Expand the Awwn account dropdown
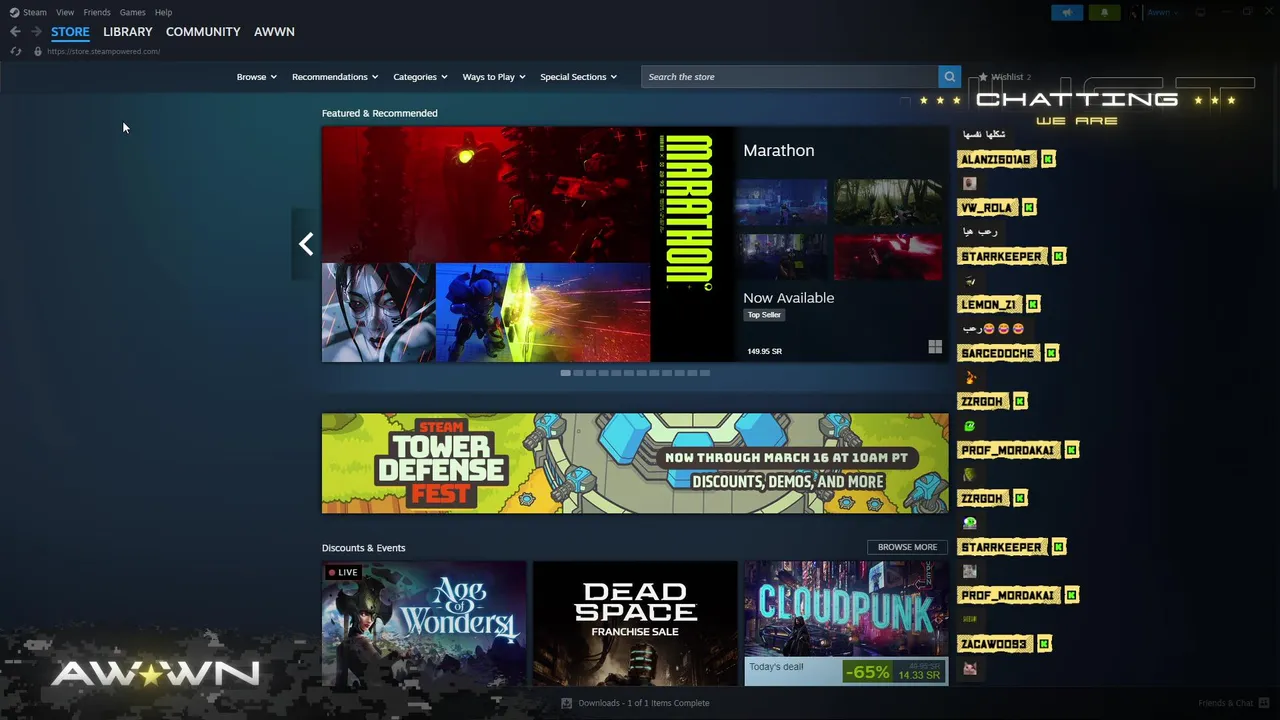Image resolution: width=1280 pixels, height=720 pixels. (1162, 13)
